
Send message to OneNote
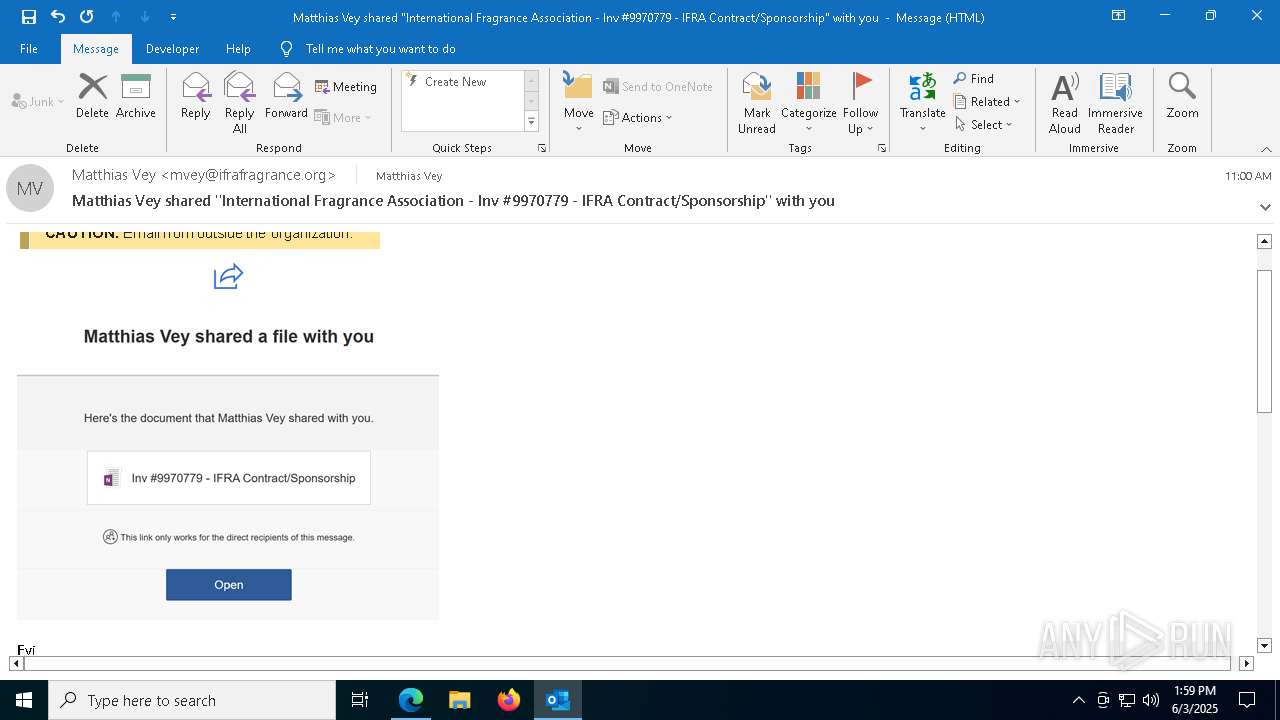pos(658,87)
